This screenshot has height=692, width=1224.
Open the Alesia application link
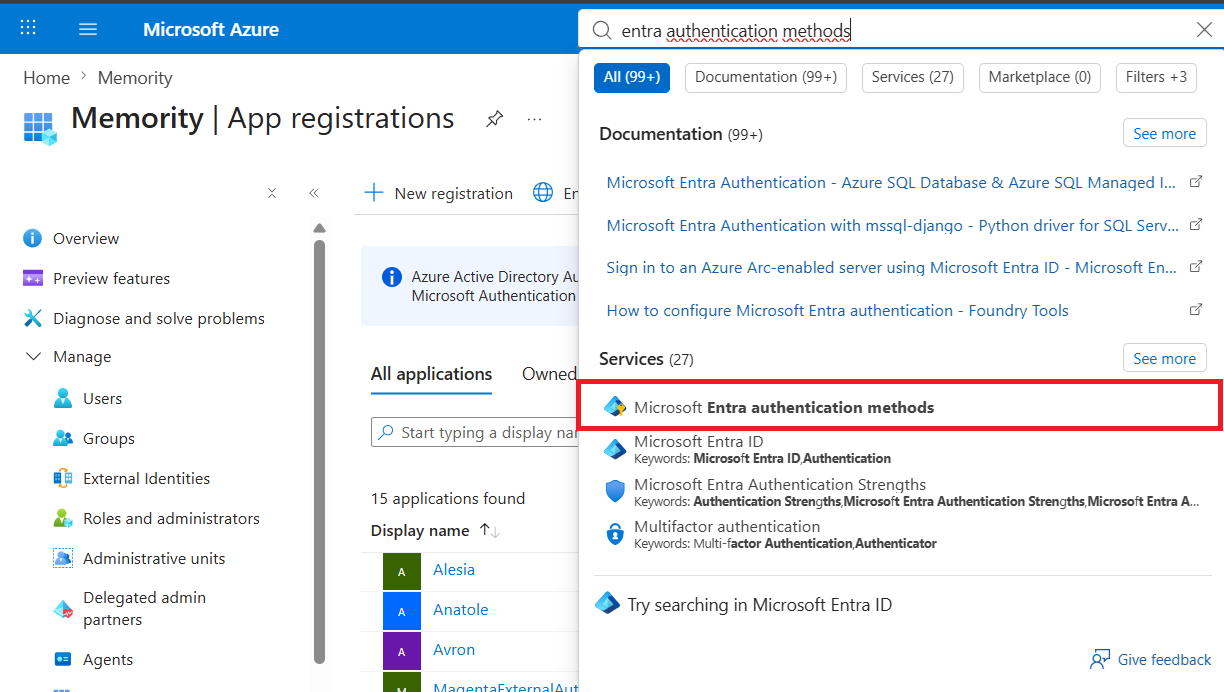[454, 569]
